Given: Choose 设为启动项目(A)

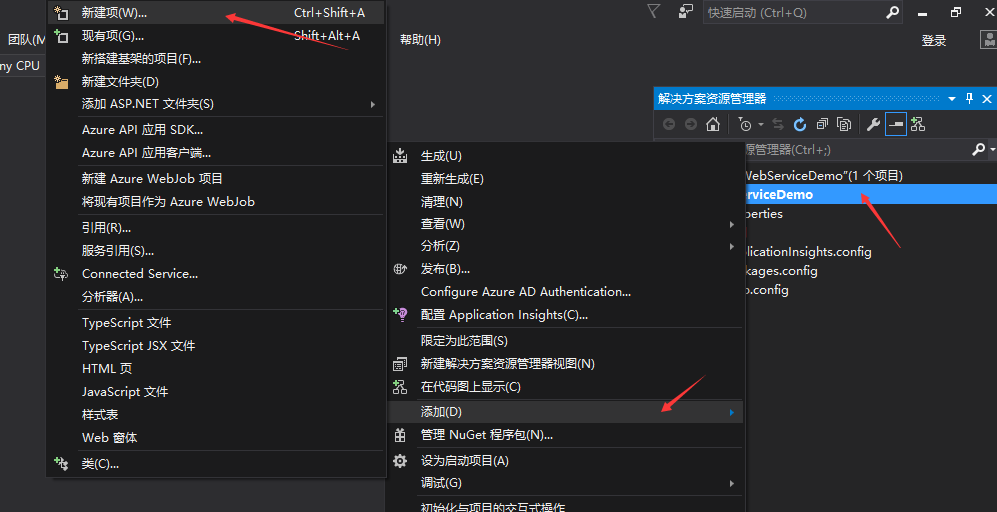Looking at the screenshot, I should click(x=565, y=460).
